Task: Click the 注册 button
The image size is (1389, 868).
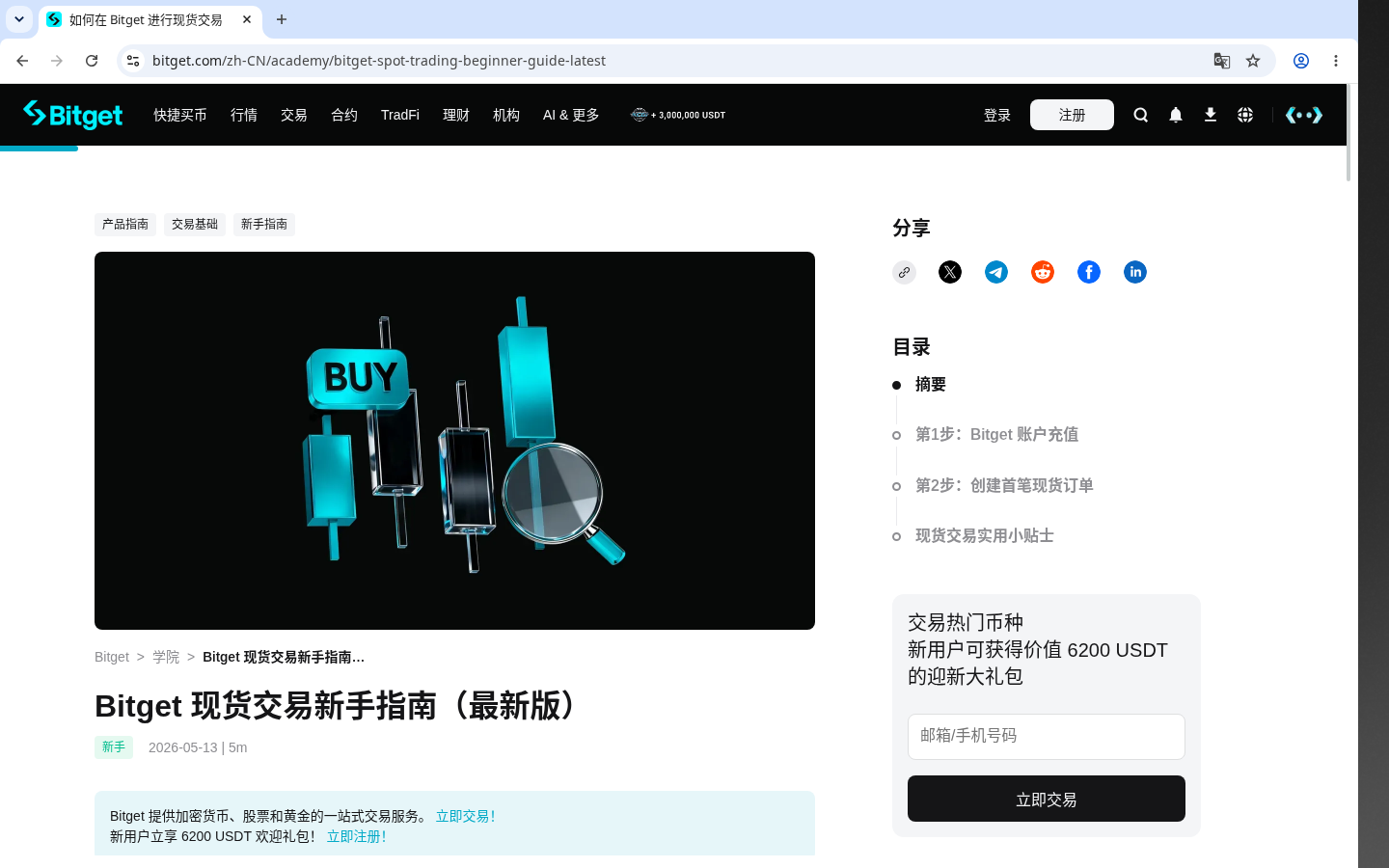Action: pyautogui.click(x=1072, y=115)
